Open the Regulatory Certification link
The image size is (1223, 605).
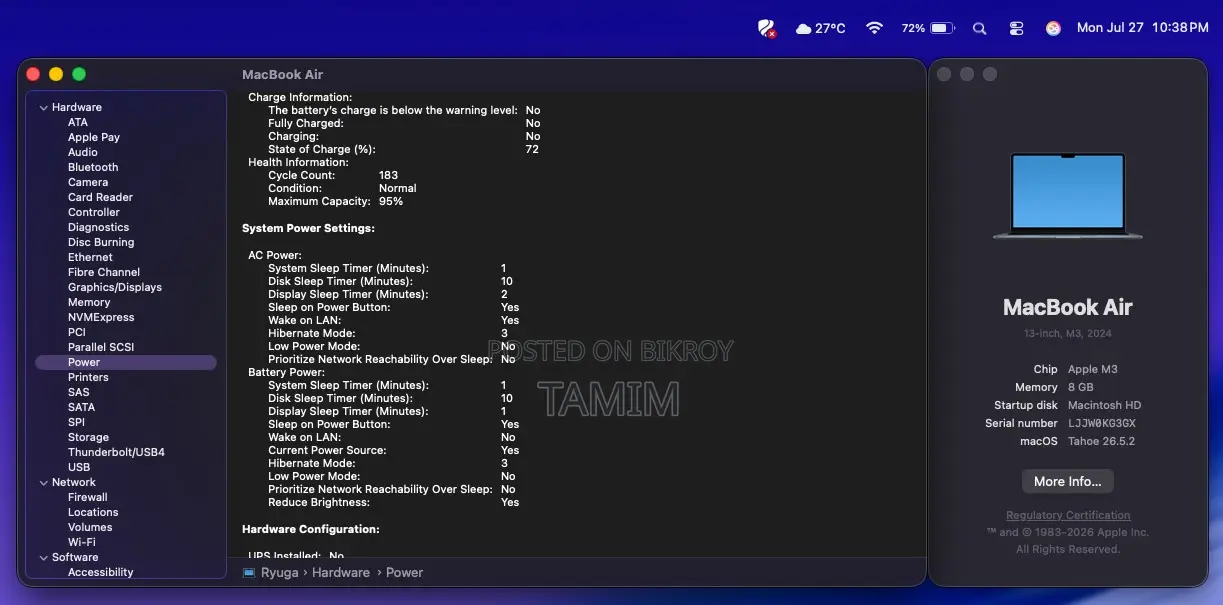click(1068, 515)
